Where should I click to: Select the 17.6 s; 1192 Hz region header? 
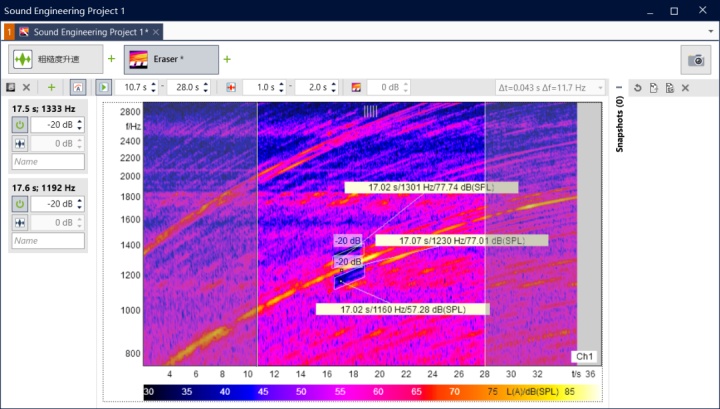coord(44,188)
